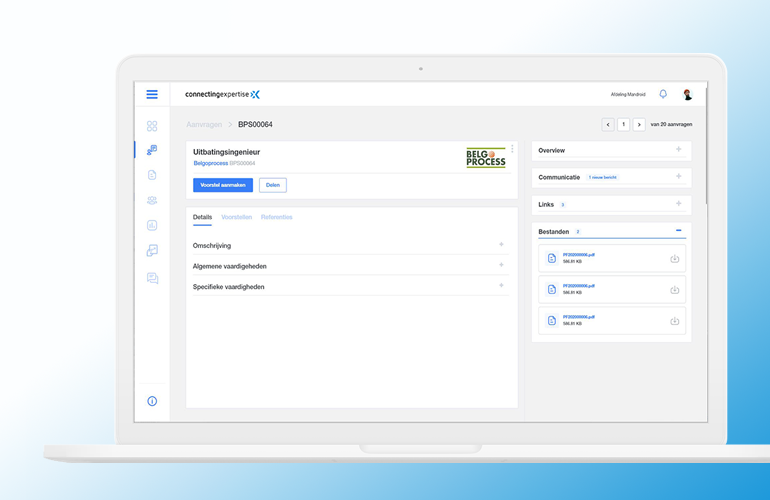Click the connectingexpertise logo
This screenshot has width=770, height=500.
pos(222,94)
